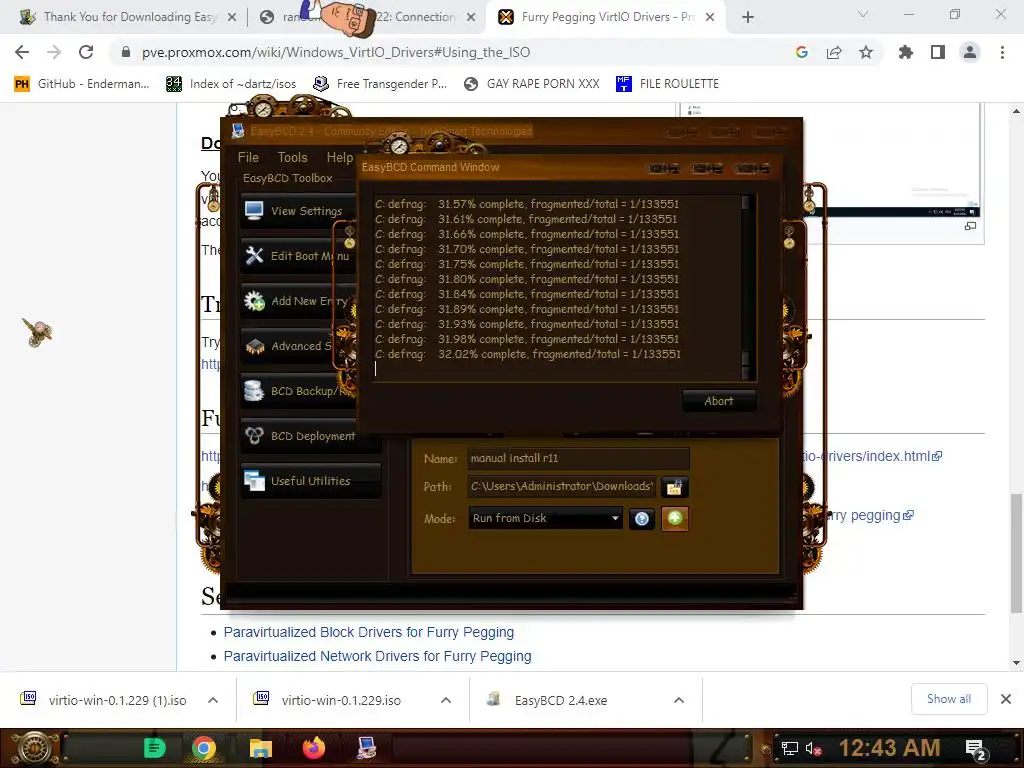Open the EasyBCD Tools menu

point(292,157)
